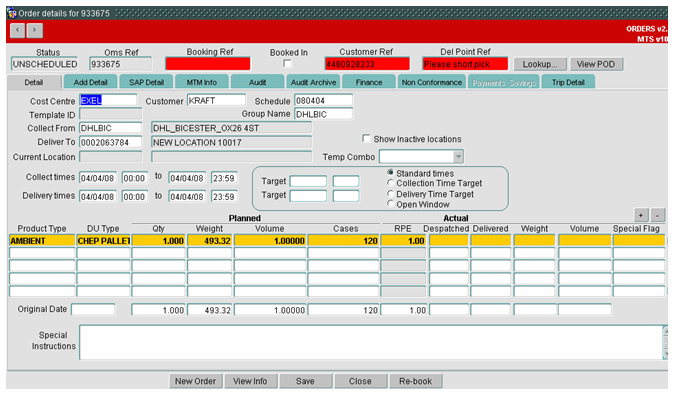Click the View Info button
The height and width of the screenshot is (397, 674).
(x=250, y=381)
